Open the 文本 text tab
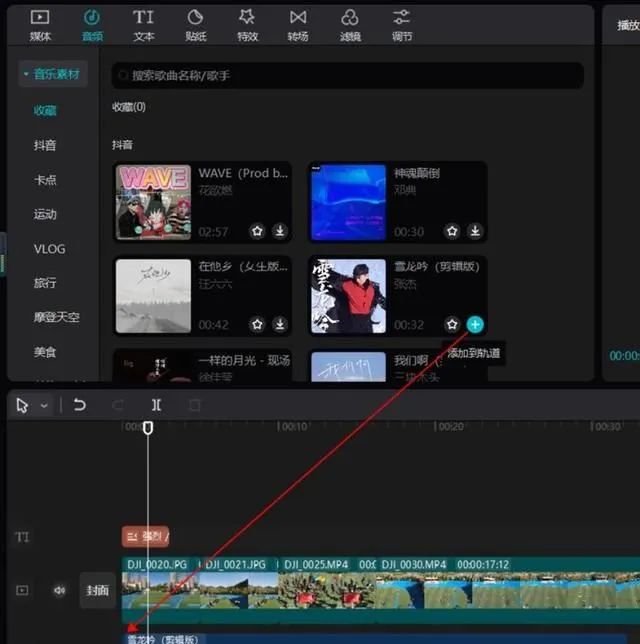This screenshot has width=640, height=644. 143,25
